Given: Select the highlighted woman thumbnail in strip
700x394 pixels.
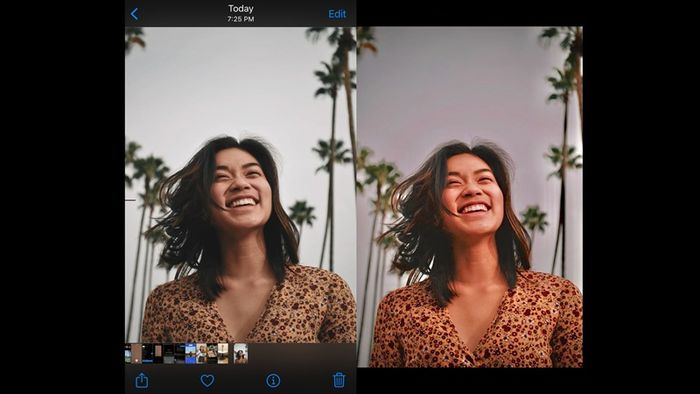Looking at the screenshot, I should click(241, 353).
